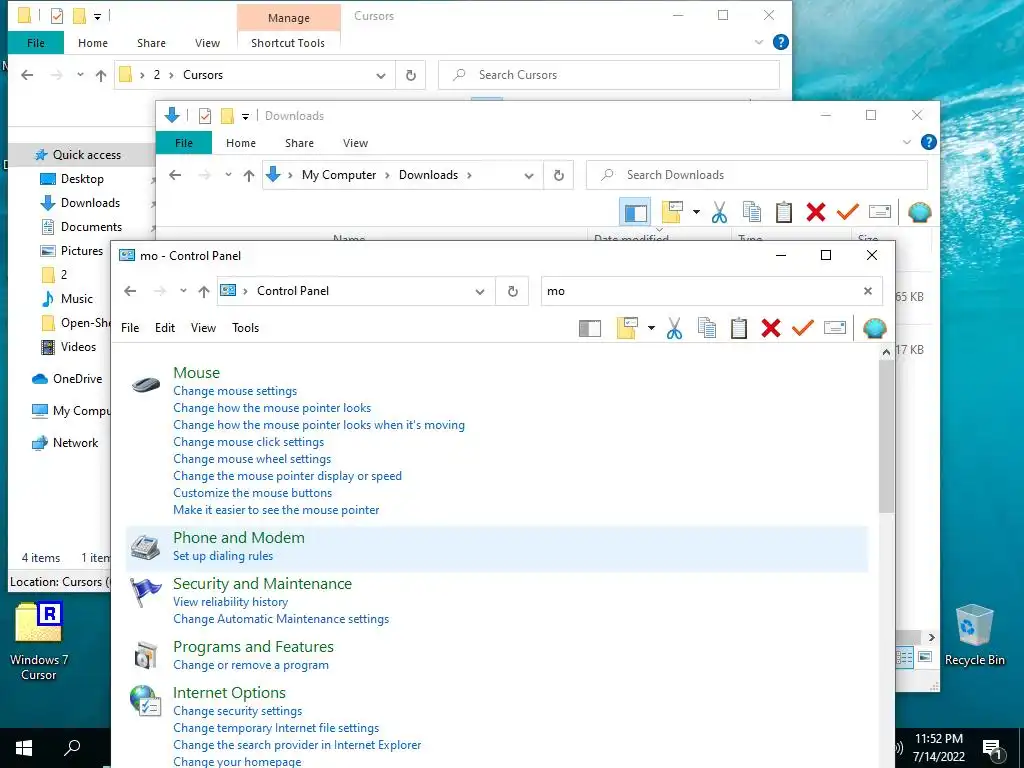Click the orange checkmark Properties icon in Control Panel toolbar
Viewport: 1024px width, 768px height.
(803, 327)
